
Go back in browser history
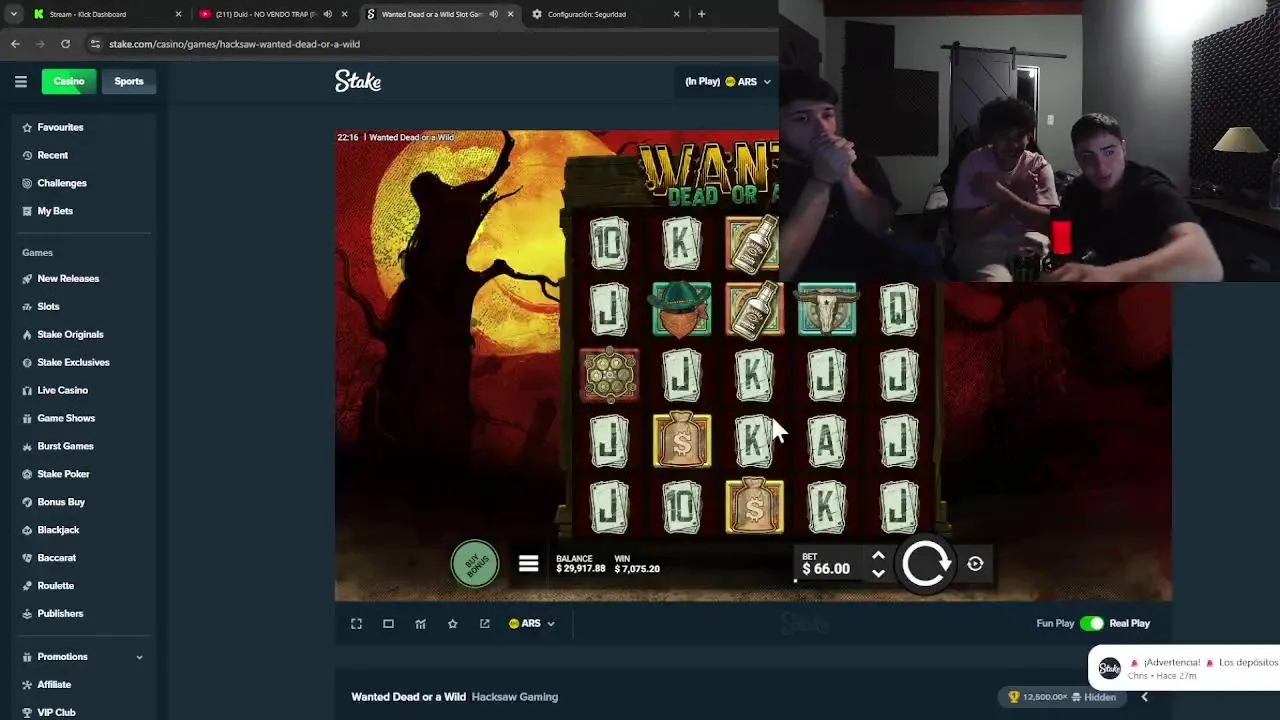(15, 44)
